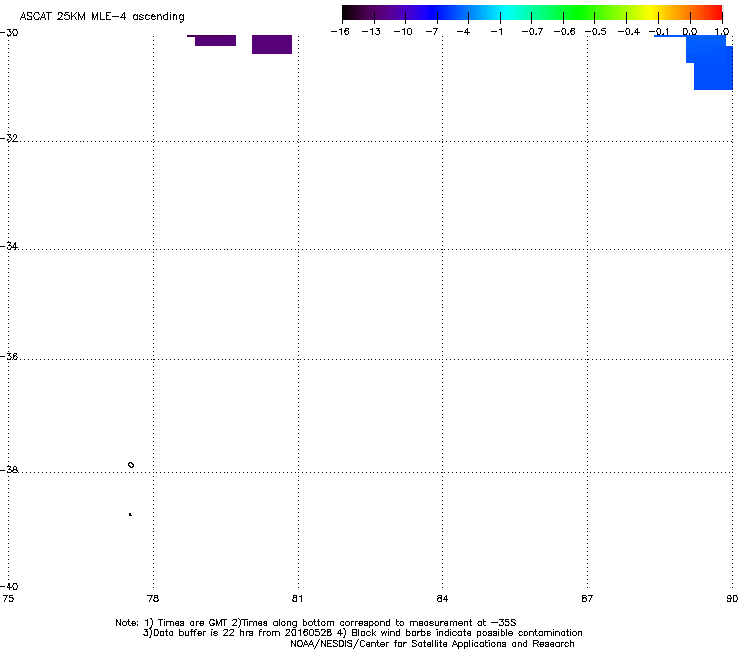Click the purple data block left of longitude 81
The height and width of the screenshot is (650, 740).
(x=272, y=44)
